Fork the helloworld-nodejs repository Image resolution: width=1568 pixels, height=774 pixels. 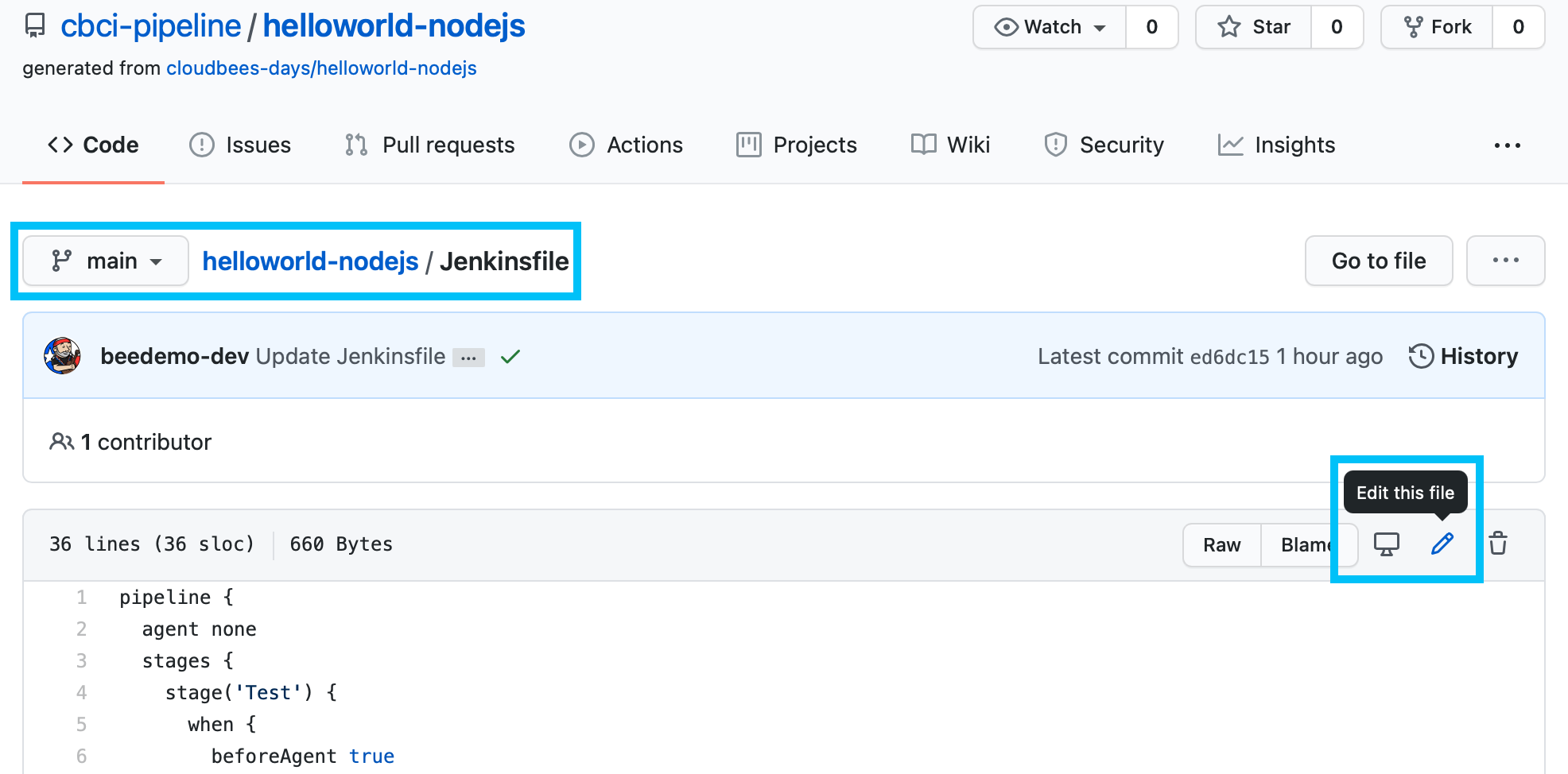[x=1437, y=27]
